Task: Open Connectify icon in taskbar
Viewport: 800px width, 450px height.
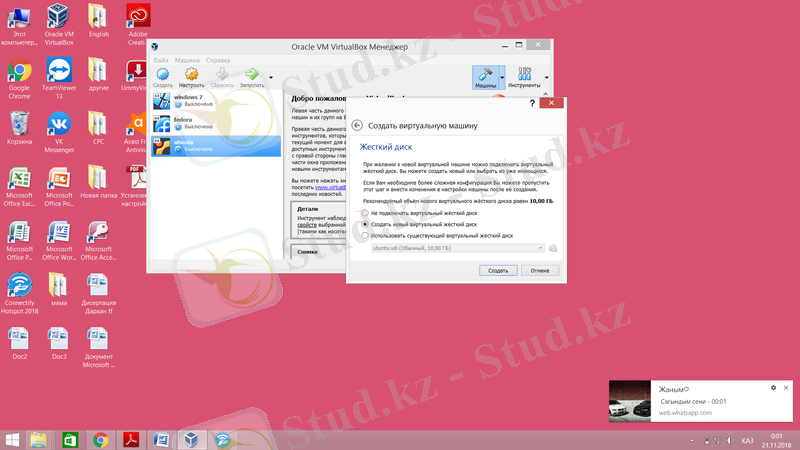Action: pyautogui.click(x=222, y=440)
